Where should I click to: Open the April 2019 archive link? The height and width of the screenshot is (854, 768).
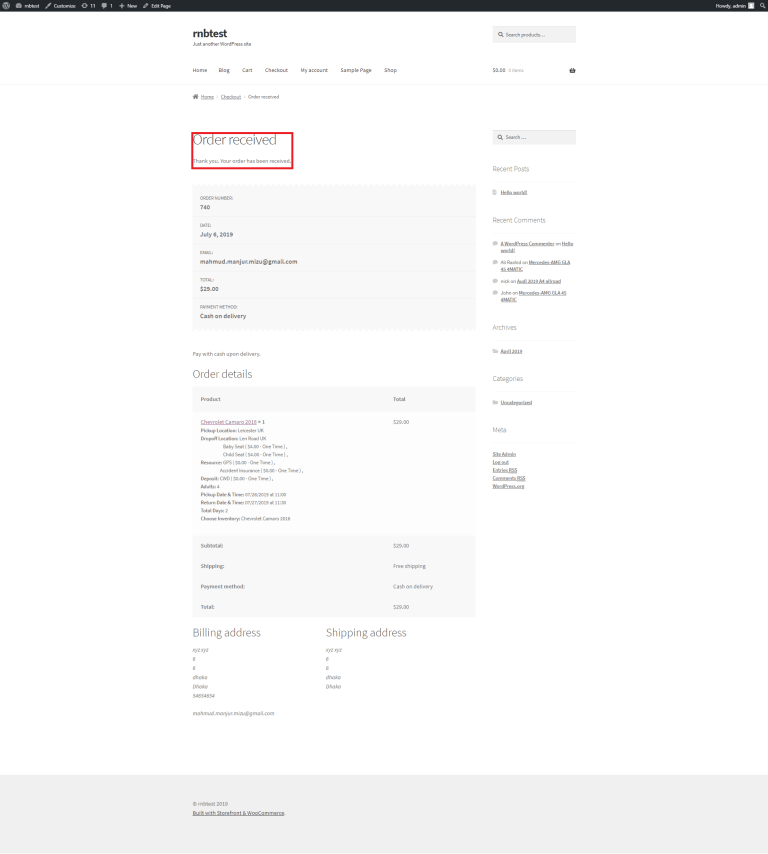511,351
